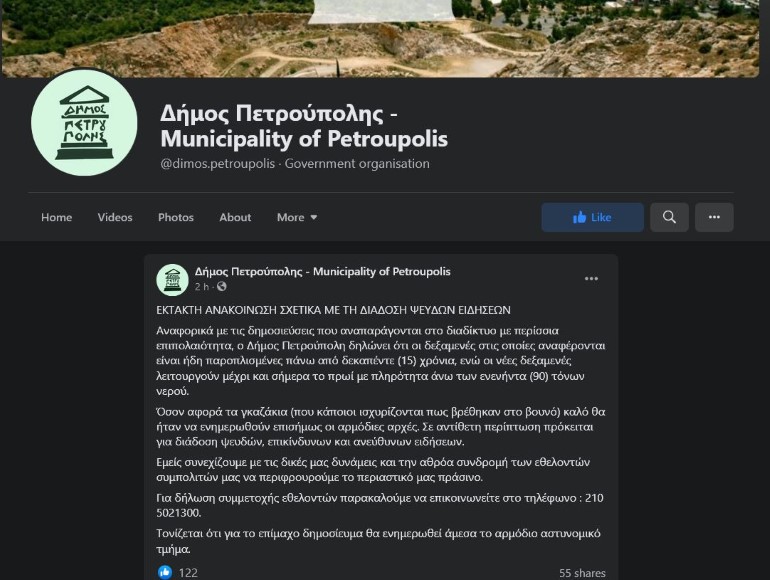The image size is (770, 580).
Task: Show the 122 reactions count
Action: coord(188,573)
